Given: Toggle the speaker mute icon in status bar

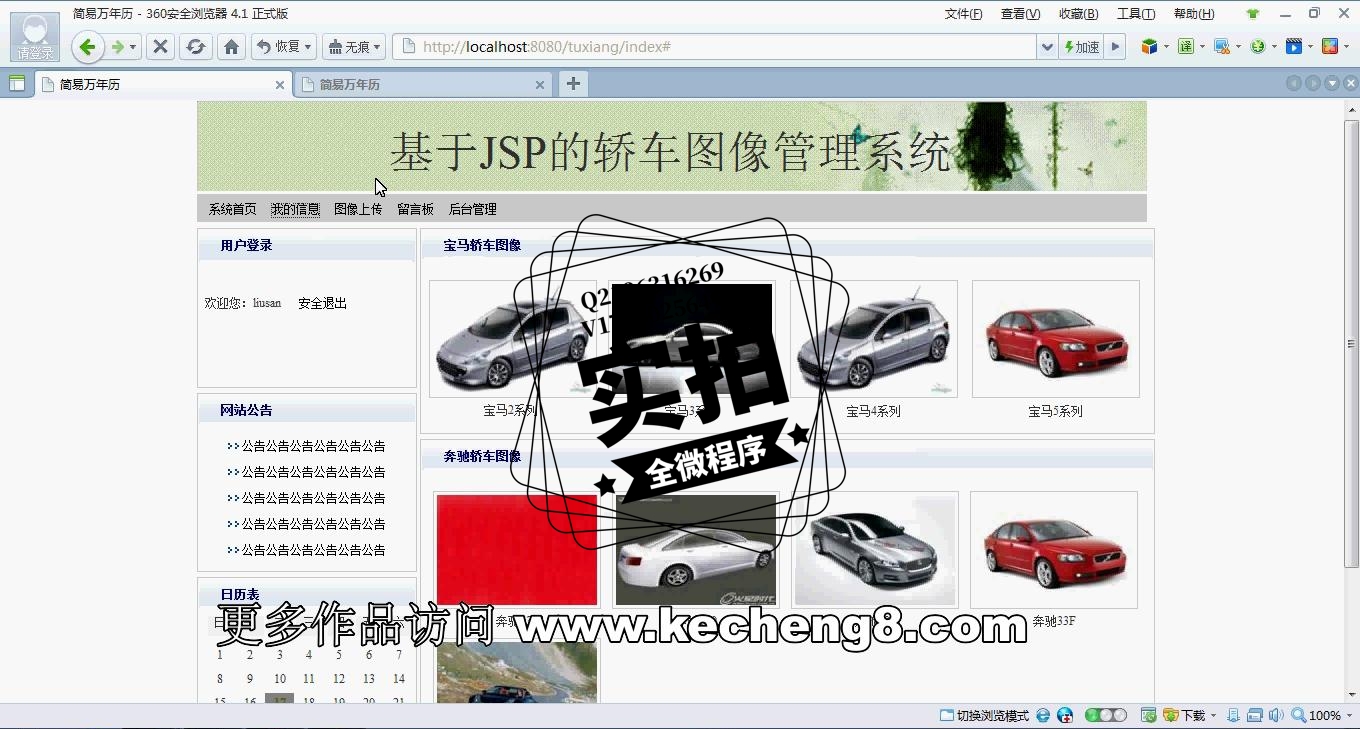Looking at the screenshot, I should (1275, 716).
